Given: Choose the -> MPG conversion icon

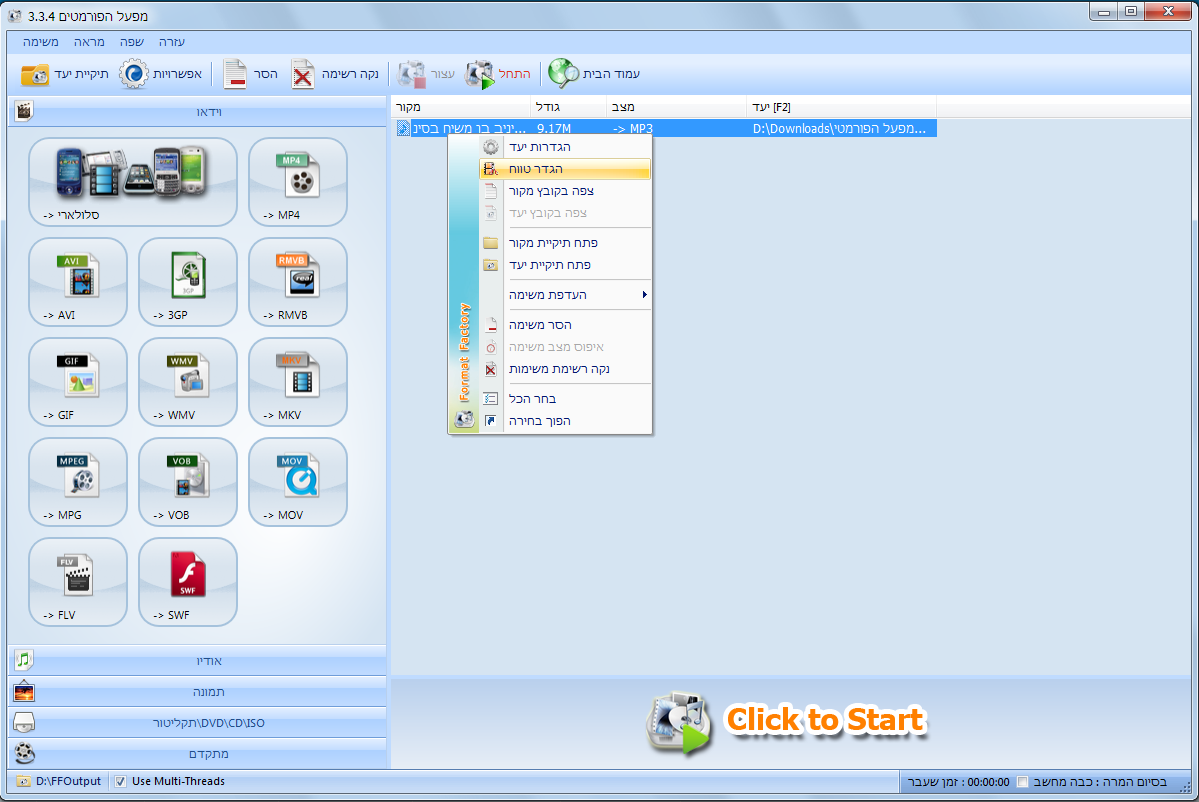Looking at the screenshot, I should 78,482.
